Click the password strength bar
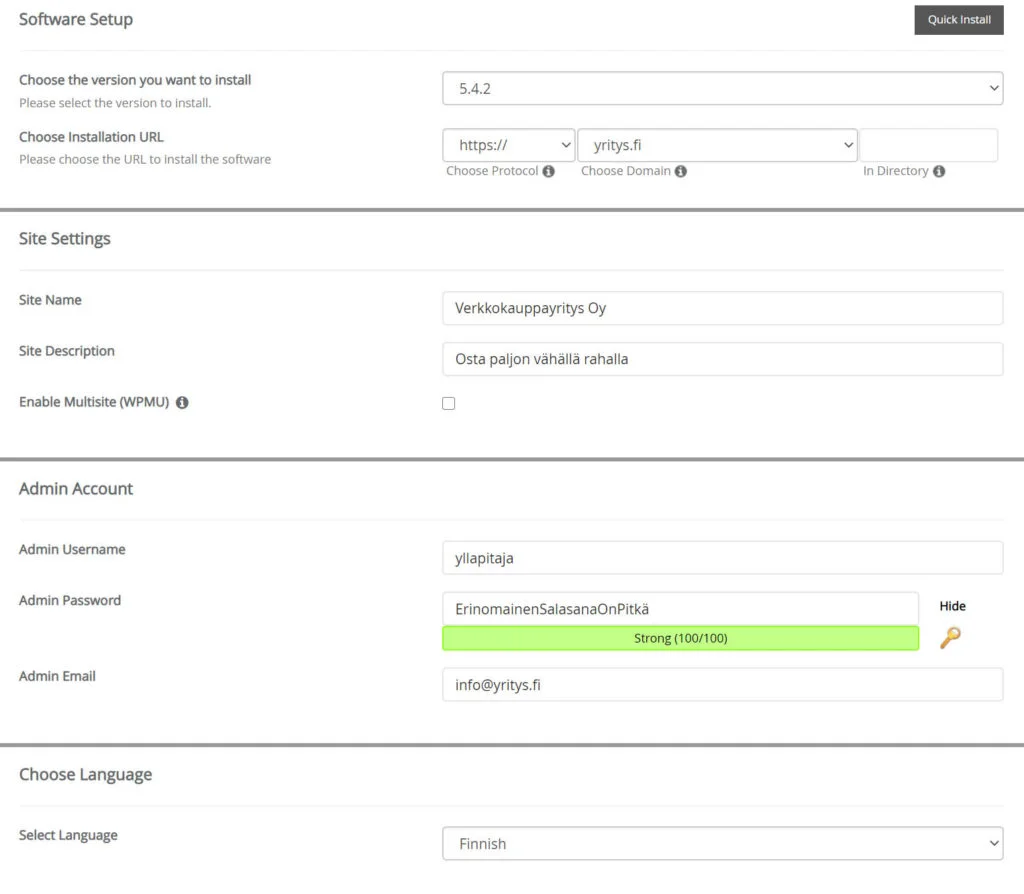The image size is (1024, 894). tap(680, 638)
